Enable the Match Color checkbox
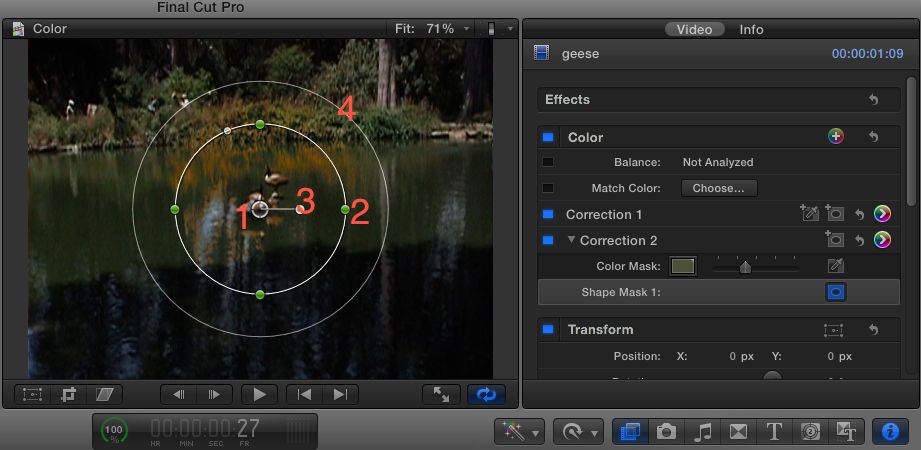The width and height of the screenshot is (921, 450). click(x=548, y=188)
